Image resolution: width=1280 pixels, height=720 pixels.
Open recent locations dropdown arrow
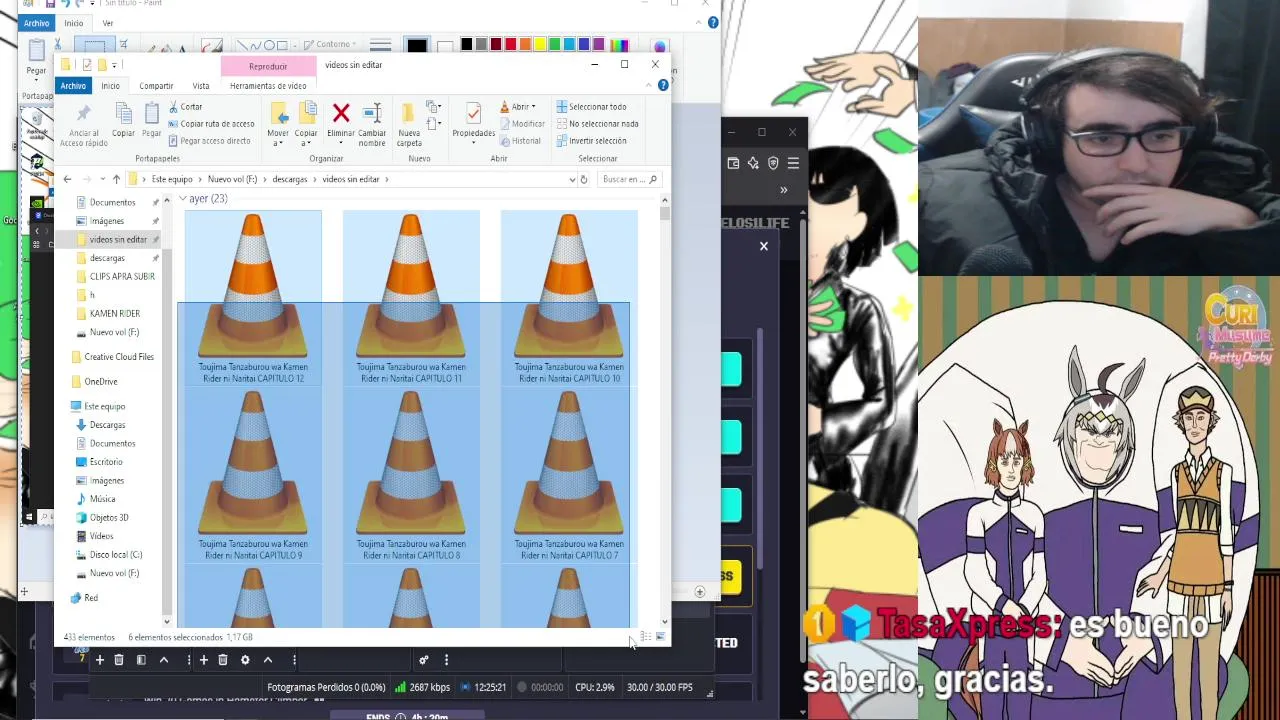(x=102, y=179)
